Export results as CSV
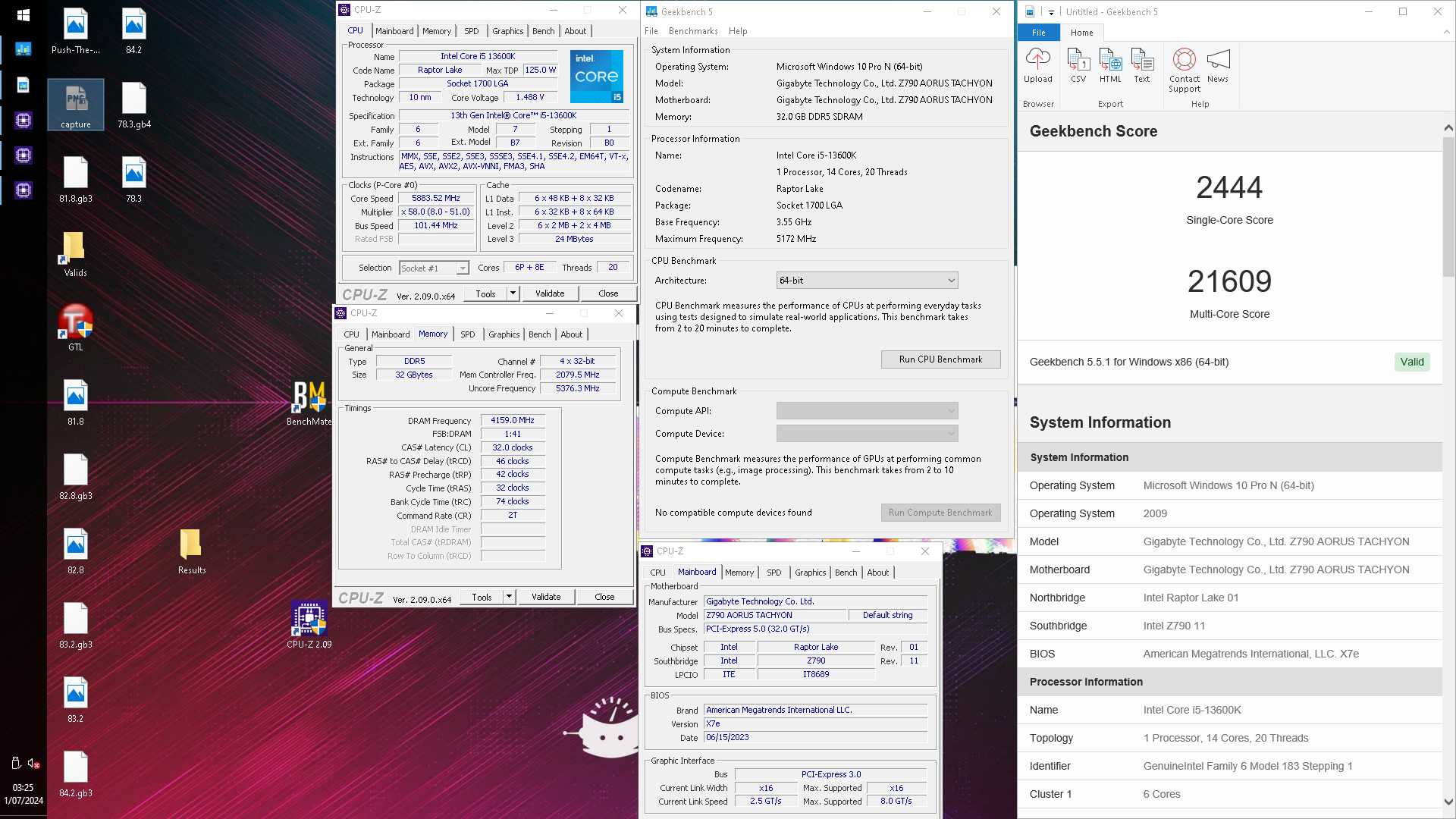Image resolution: width=1456 pixels, height=819 pixels. (1078, 65)
